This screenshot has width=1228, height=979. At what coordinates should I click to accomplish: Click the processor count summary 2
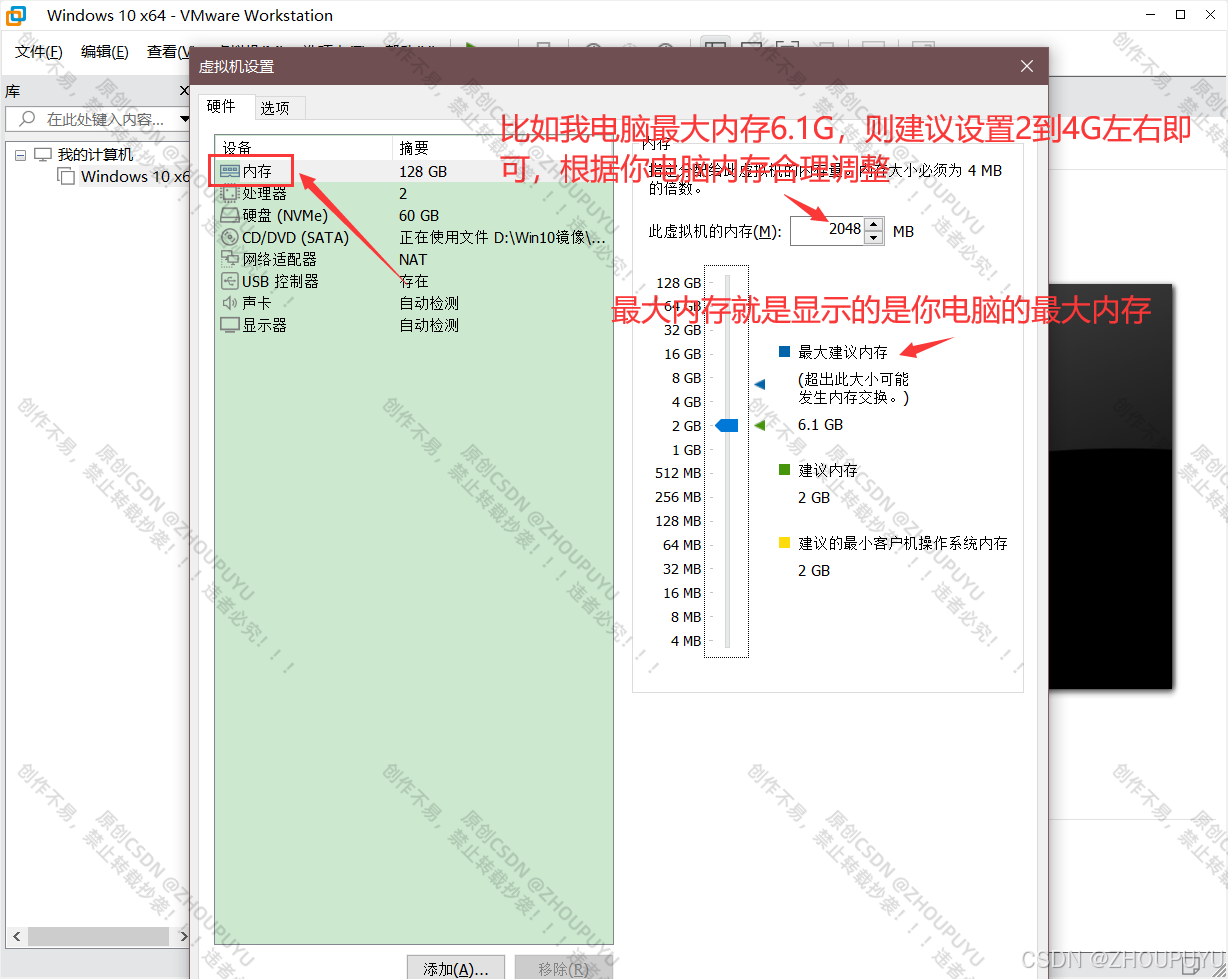tap(403, 194)
